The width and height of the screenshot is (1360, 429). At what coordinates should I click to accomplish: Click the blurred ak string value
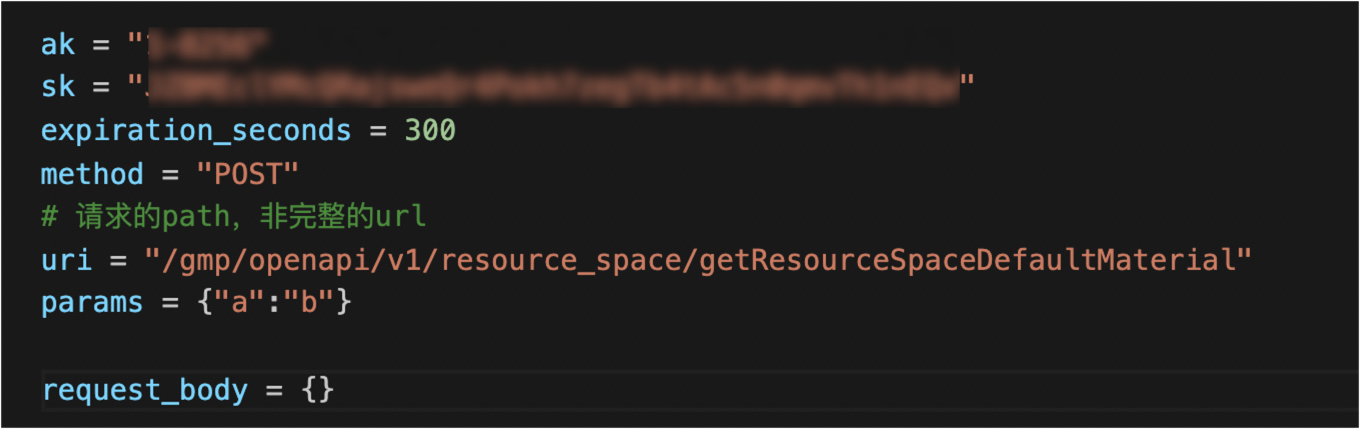click(x=199, y=45)
